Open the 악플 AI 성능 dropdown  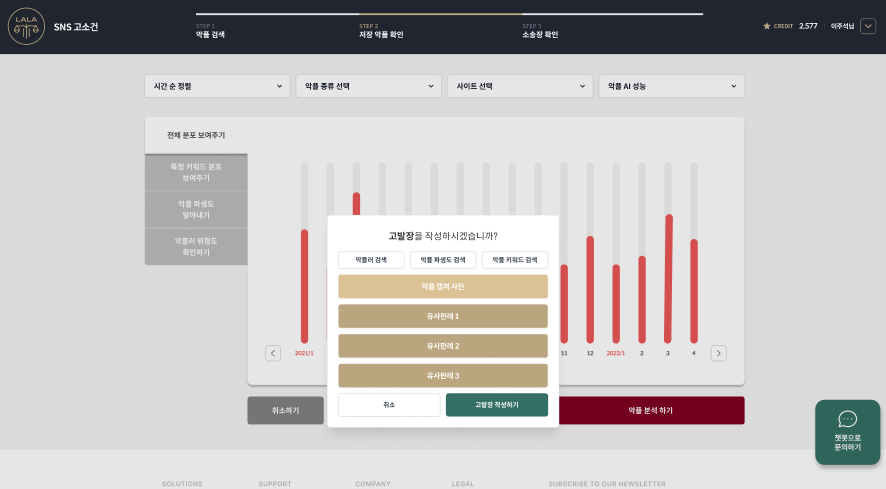coord(670,86)
